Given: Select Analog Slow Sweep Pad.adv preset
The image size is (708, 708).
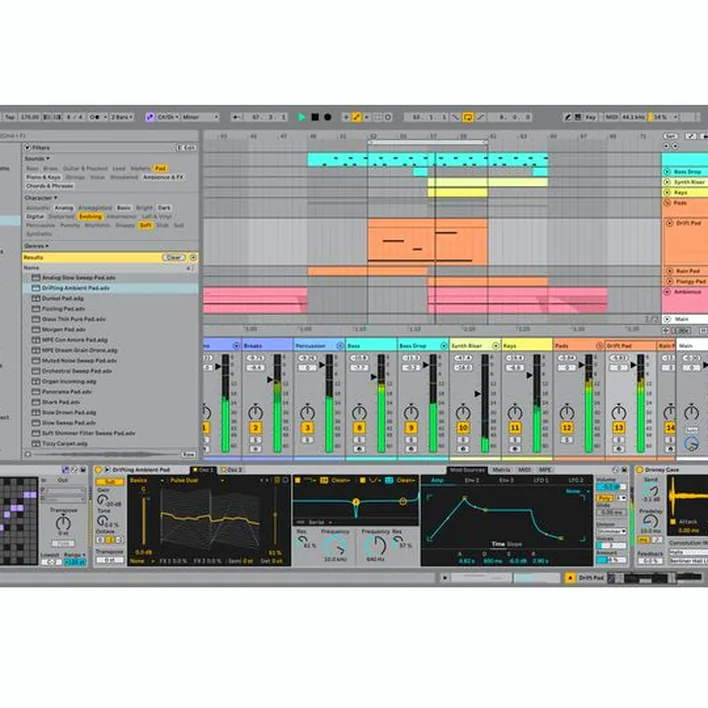Looking at the screenshot, I should point(110,278).
